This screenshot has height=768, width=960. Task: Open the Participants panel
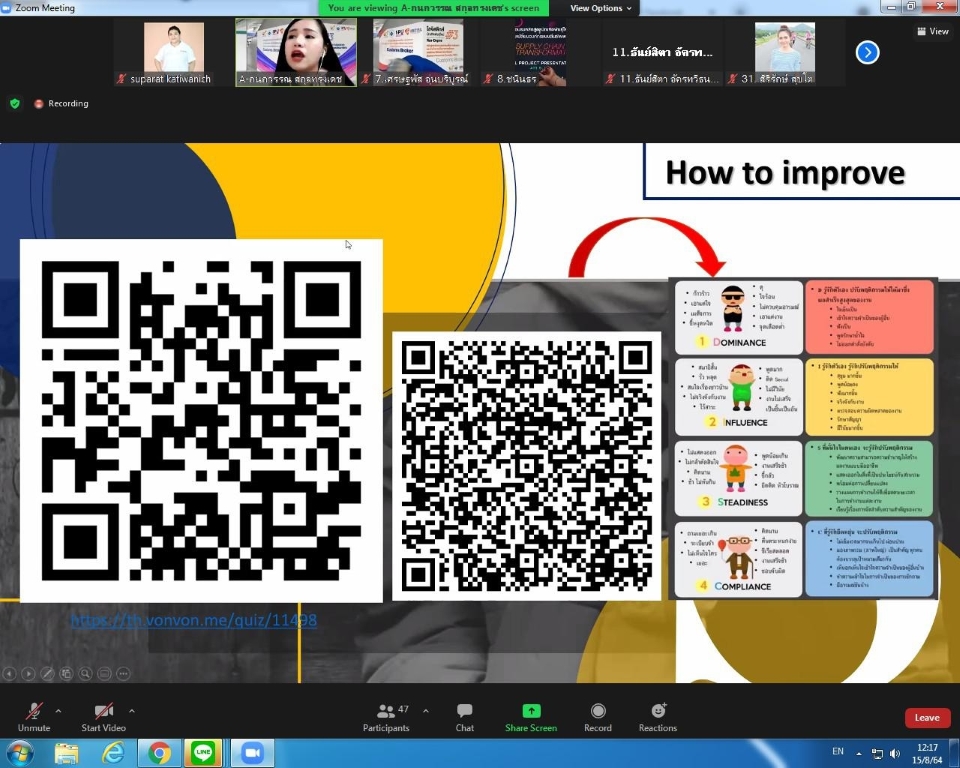tap(386, 717)
